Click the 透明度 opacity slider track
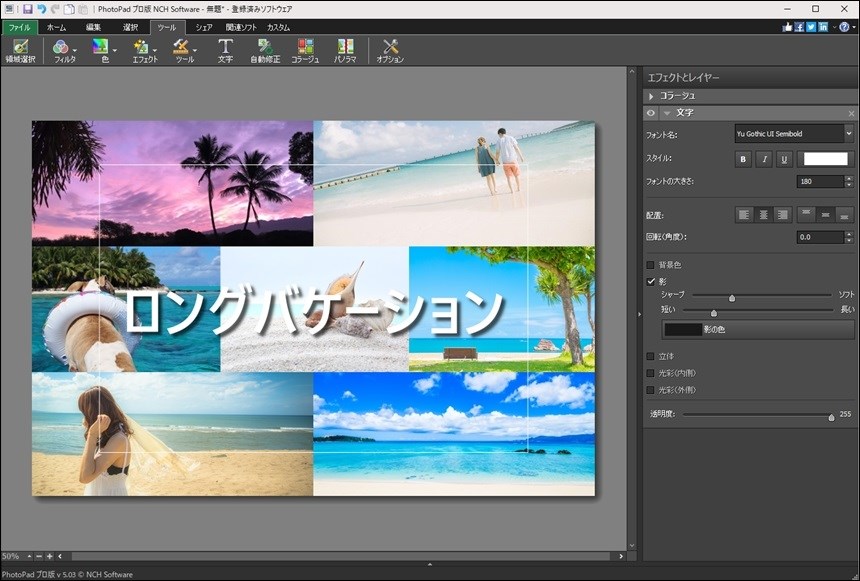 point(756,415)
